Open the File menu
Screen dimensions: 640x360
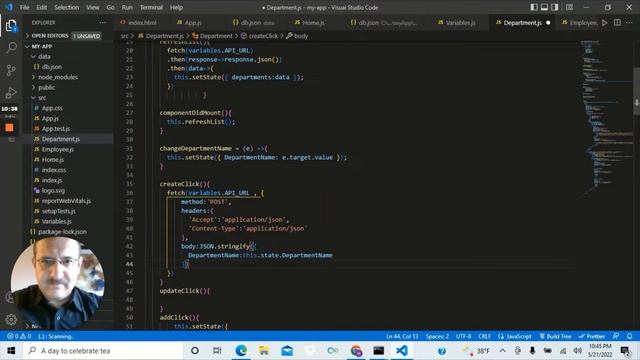(x=24, y=7)
